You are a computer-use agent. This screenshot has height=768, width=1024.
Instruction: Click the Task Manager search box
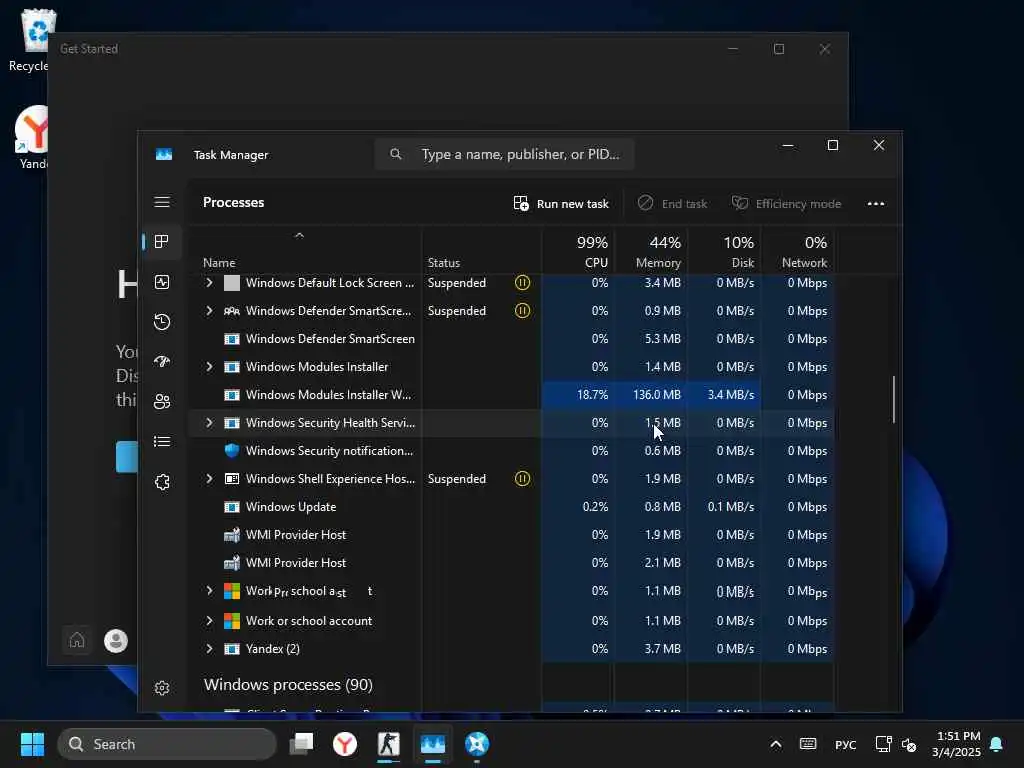point(504,154)
